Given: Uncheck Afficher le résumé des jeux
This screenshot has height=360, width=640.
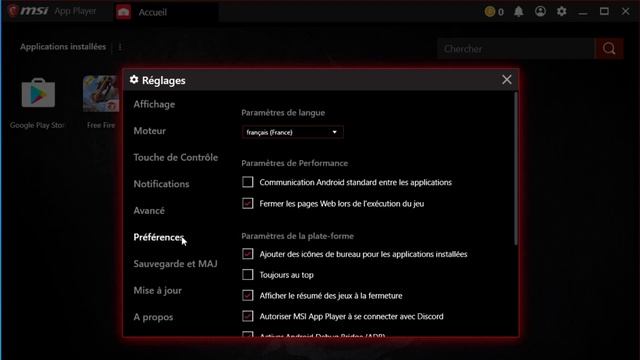Looking at the screenshot, I should [247, 296].
